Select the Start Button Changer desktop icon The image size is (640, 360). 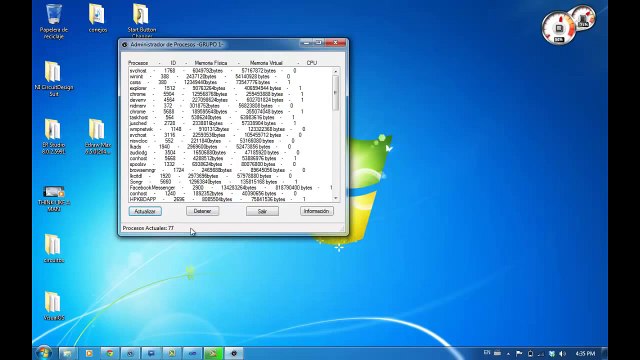(141, 21)
